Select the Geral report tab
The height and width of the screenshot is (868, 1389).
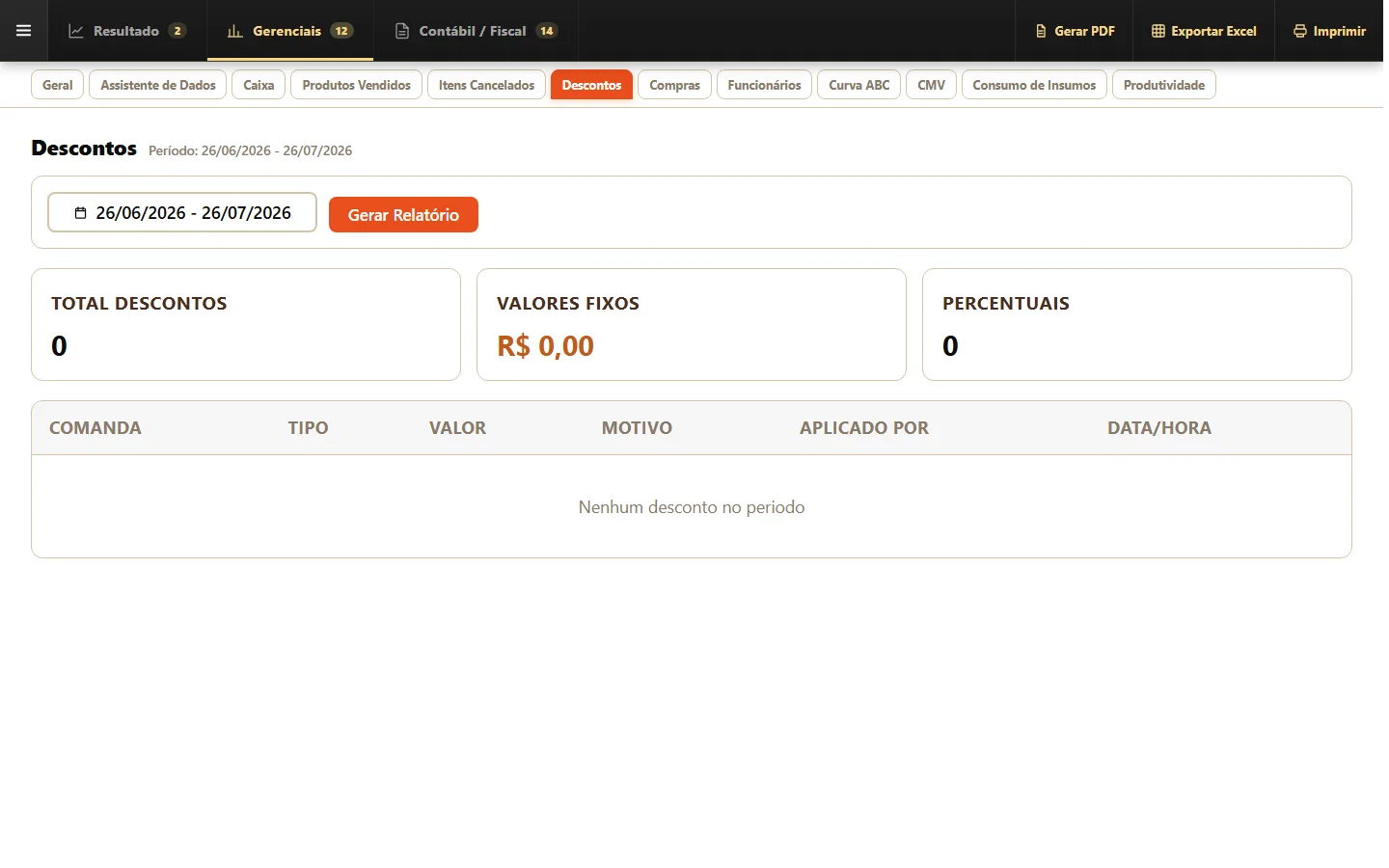click(x=58, y=85)
